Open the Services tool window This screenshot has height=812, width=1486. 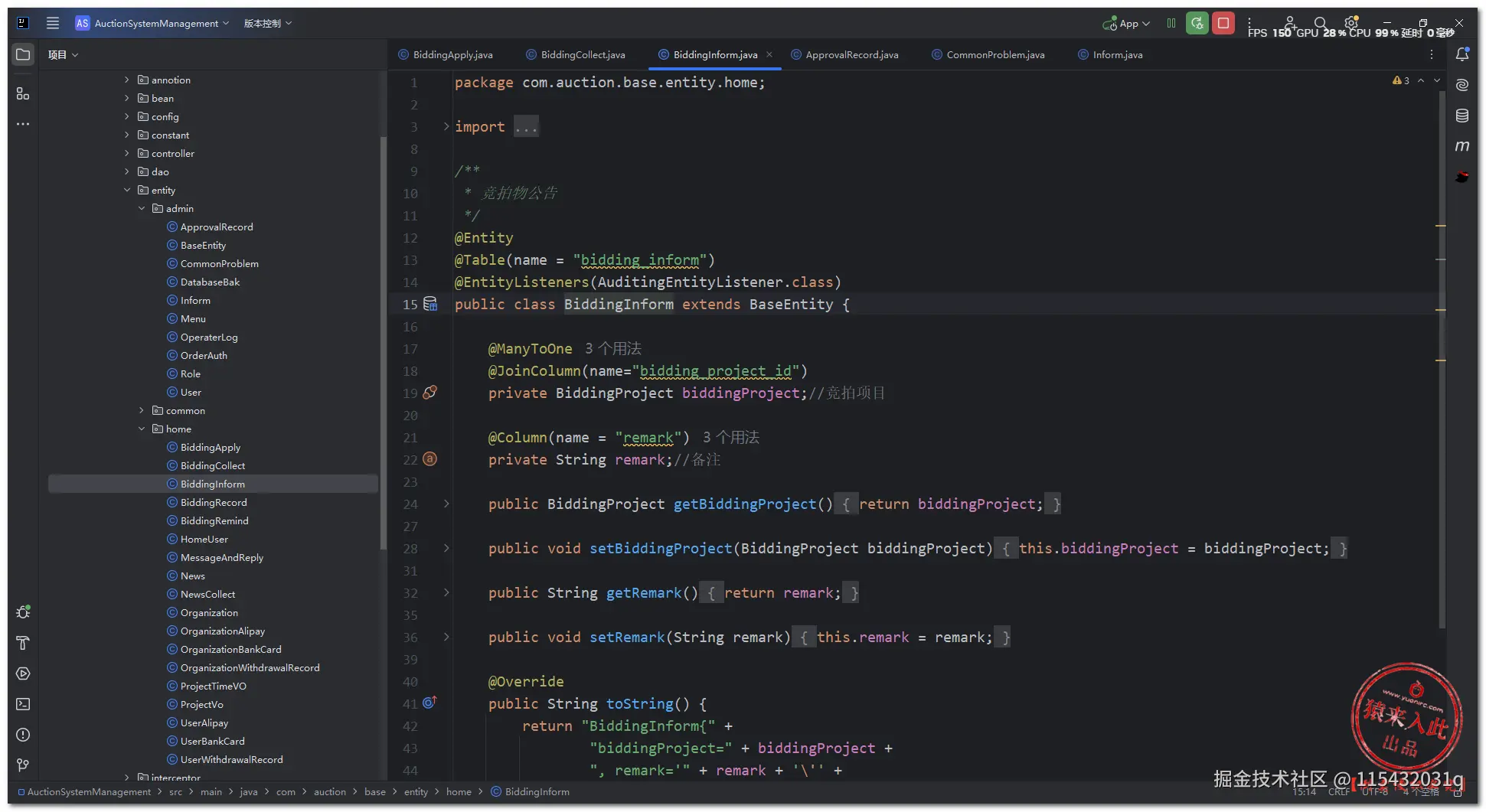pyautogui.click(x=23, y=673)
